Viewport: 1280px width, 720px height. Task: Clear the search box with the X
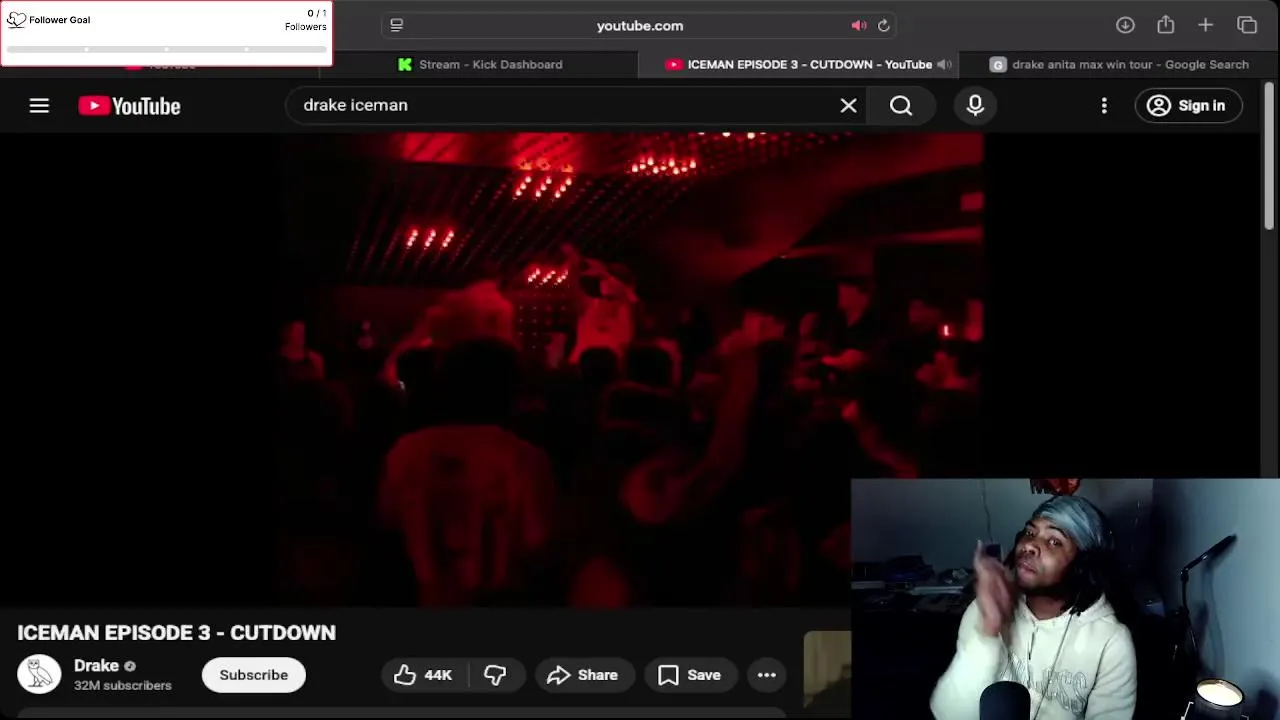[848, 105]
